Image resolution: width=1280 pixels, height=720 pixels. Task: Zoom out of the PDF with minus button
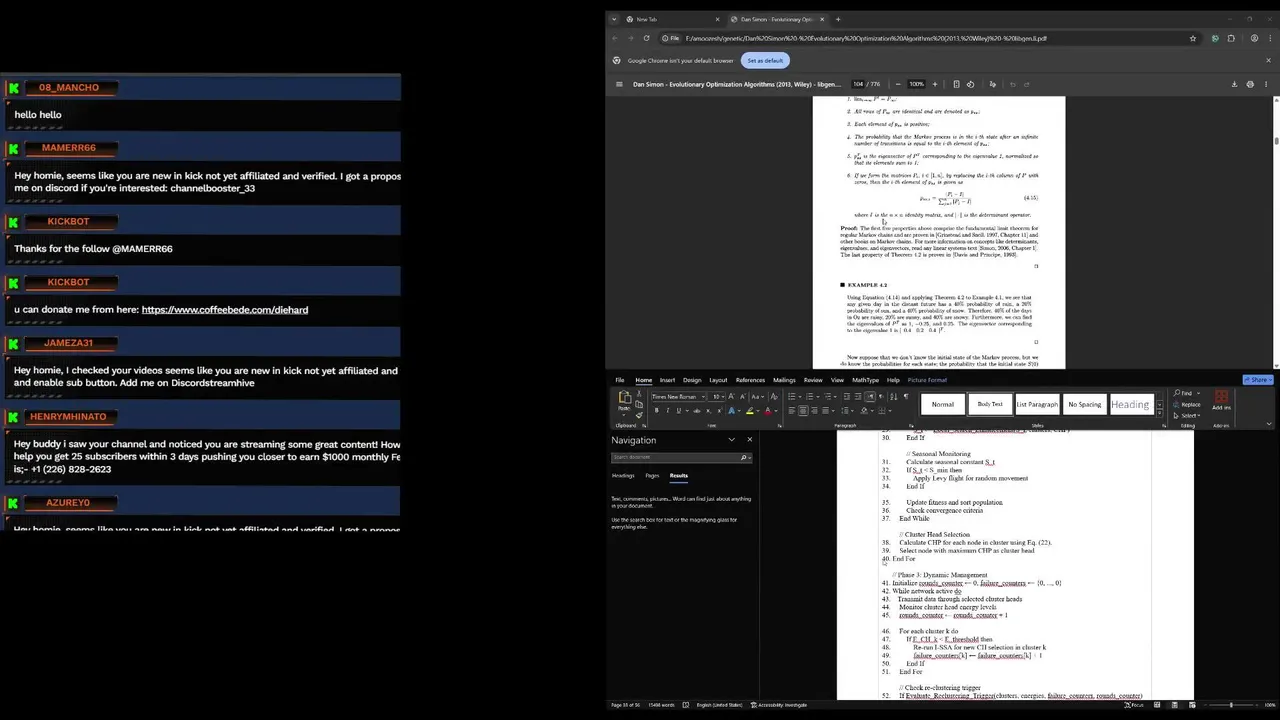click(x=898, y=84)
